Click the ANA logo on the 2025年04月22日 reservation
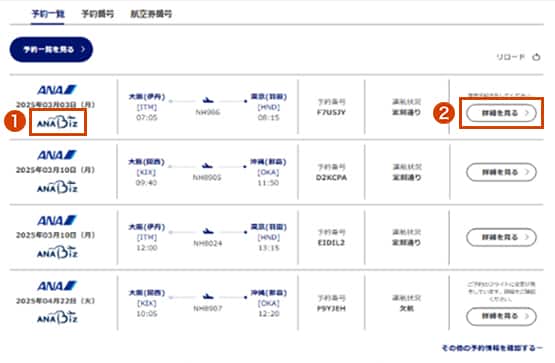555x363 pixels. click(x=57, y=286)
